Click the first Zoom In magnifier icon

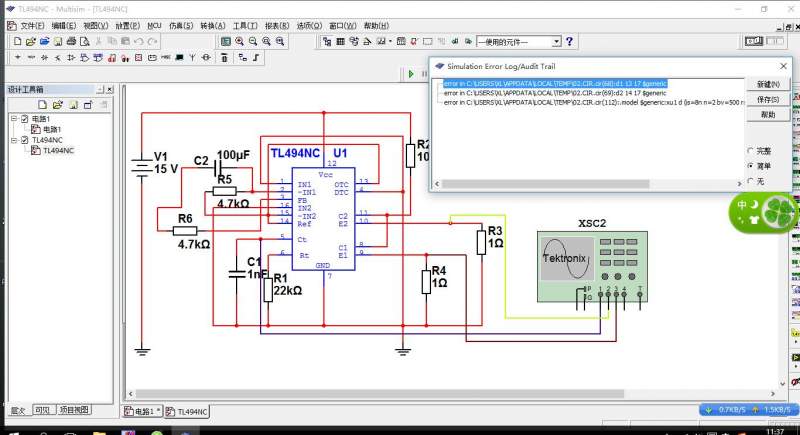click(x=239, y=42)
